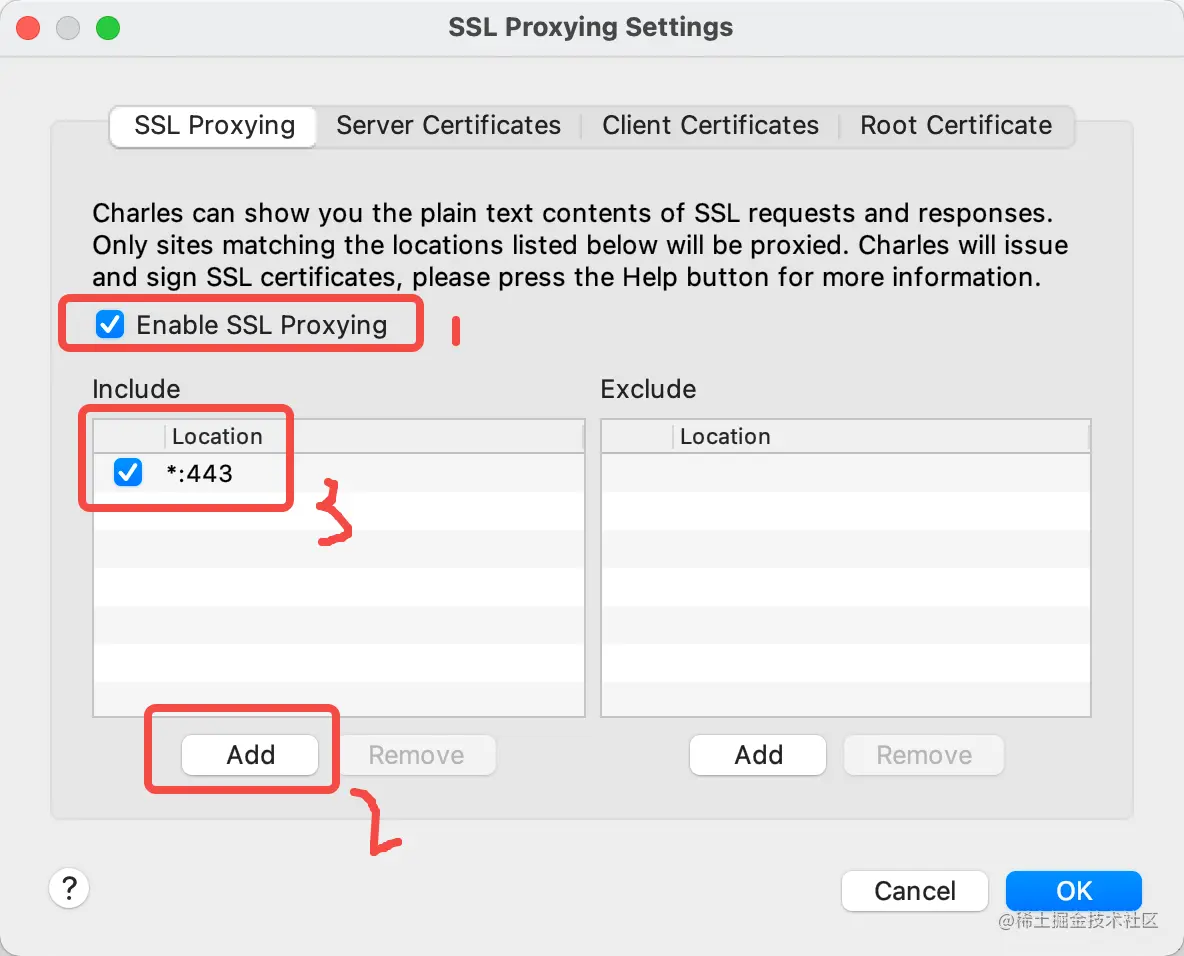Minimize the SSL Proxying Settings dialog
1184x956 pixels.
click(x=68, y=28)
